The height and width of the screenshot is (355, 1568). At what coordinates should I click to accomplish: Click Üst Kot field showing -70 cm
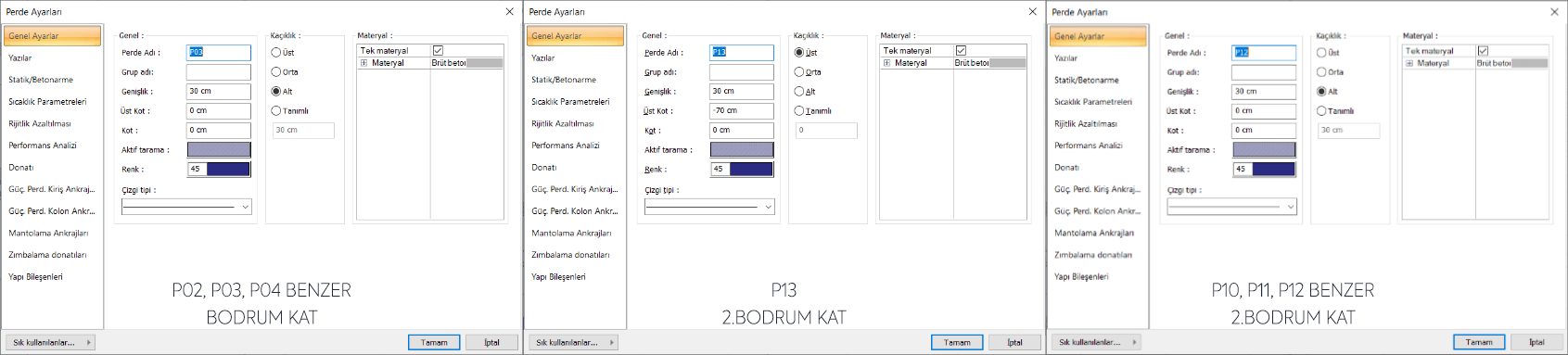point(742,111)
